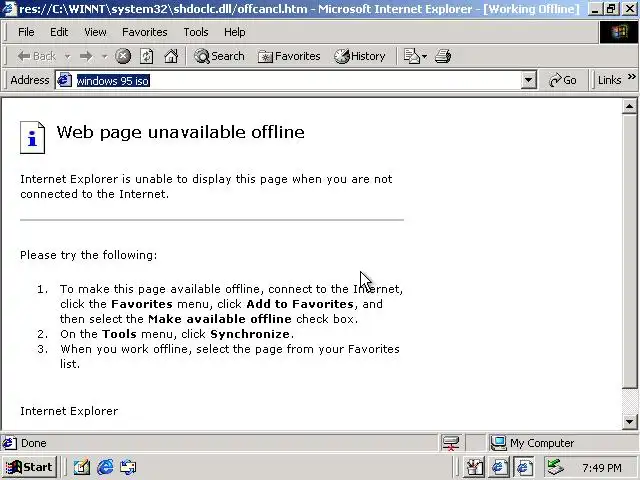Click the offline status icon in status bar
The width and height of the screenshot is (640, 480).
pyautogui.click(x=451, y=443)
